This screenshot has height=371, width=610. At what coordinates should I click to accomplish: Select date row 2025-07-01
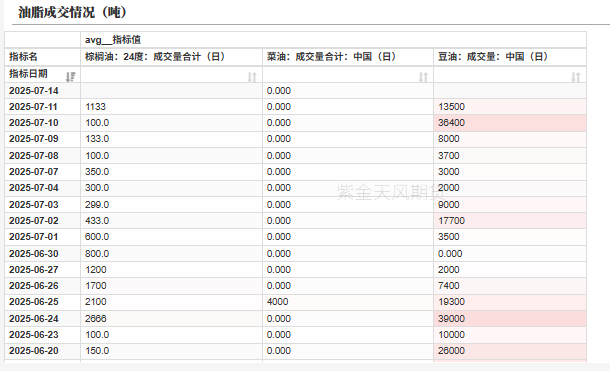(x=34, y=237)
